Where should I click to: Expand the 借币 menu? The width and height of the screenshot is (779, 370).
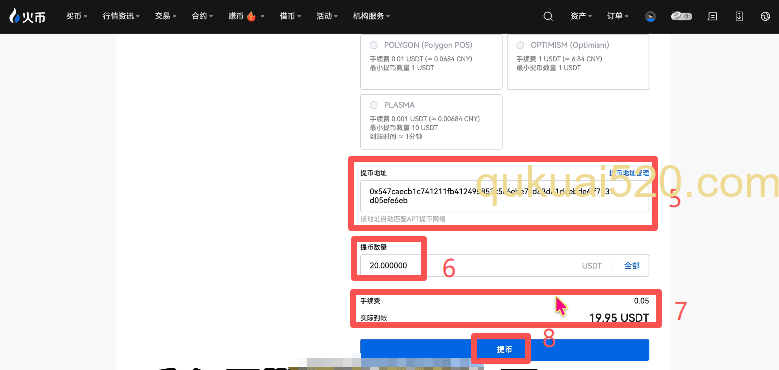(290, 16)
